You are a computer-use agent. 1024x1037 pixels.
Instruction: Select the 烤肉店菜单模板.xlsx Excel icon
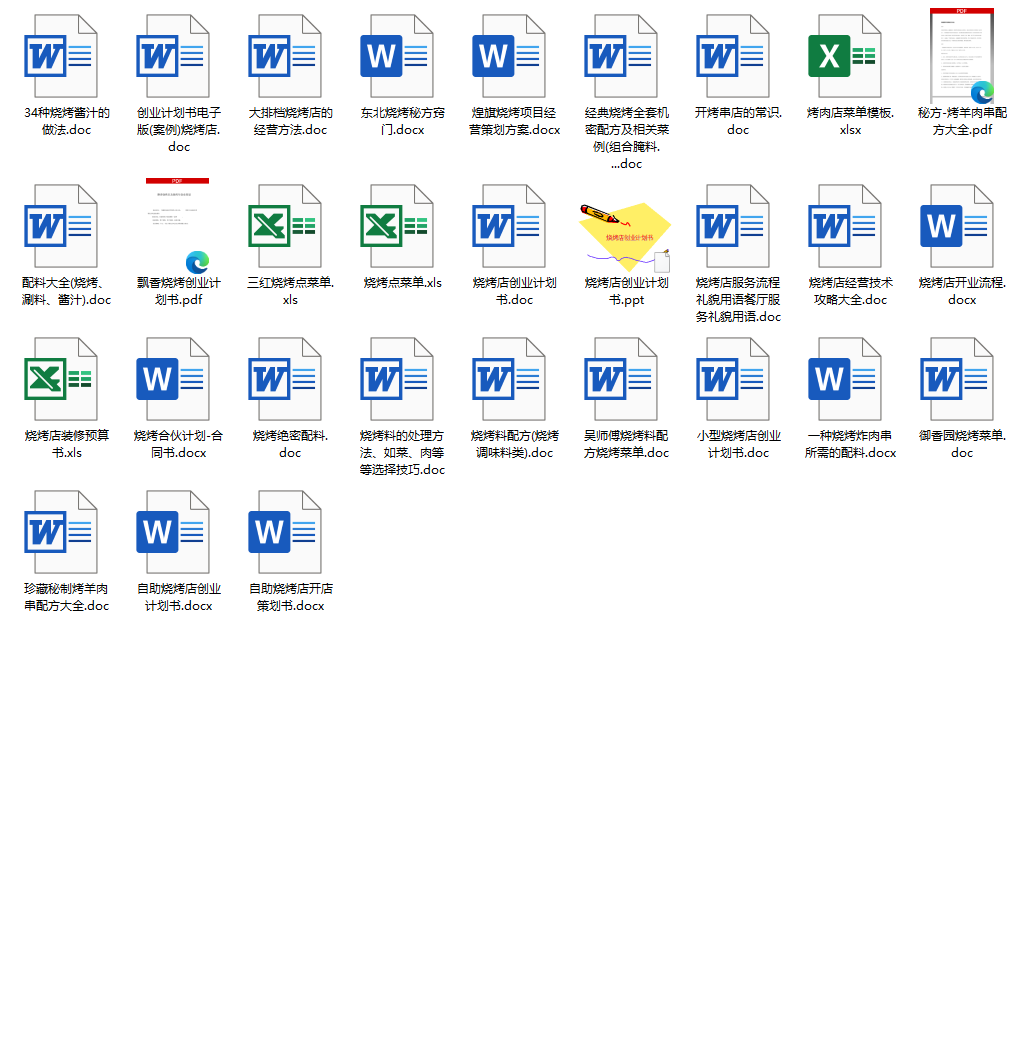coord(845,56)
